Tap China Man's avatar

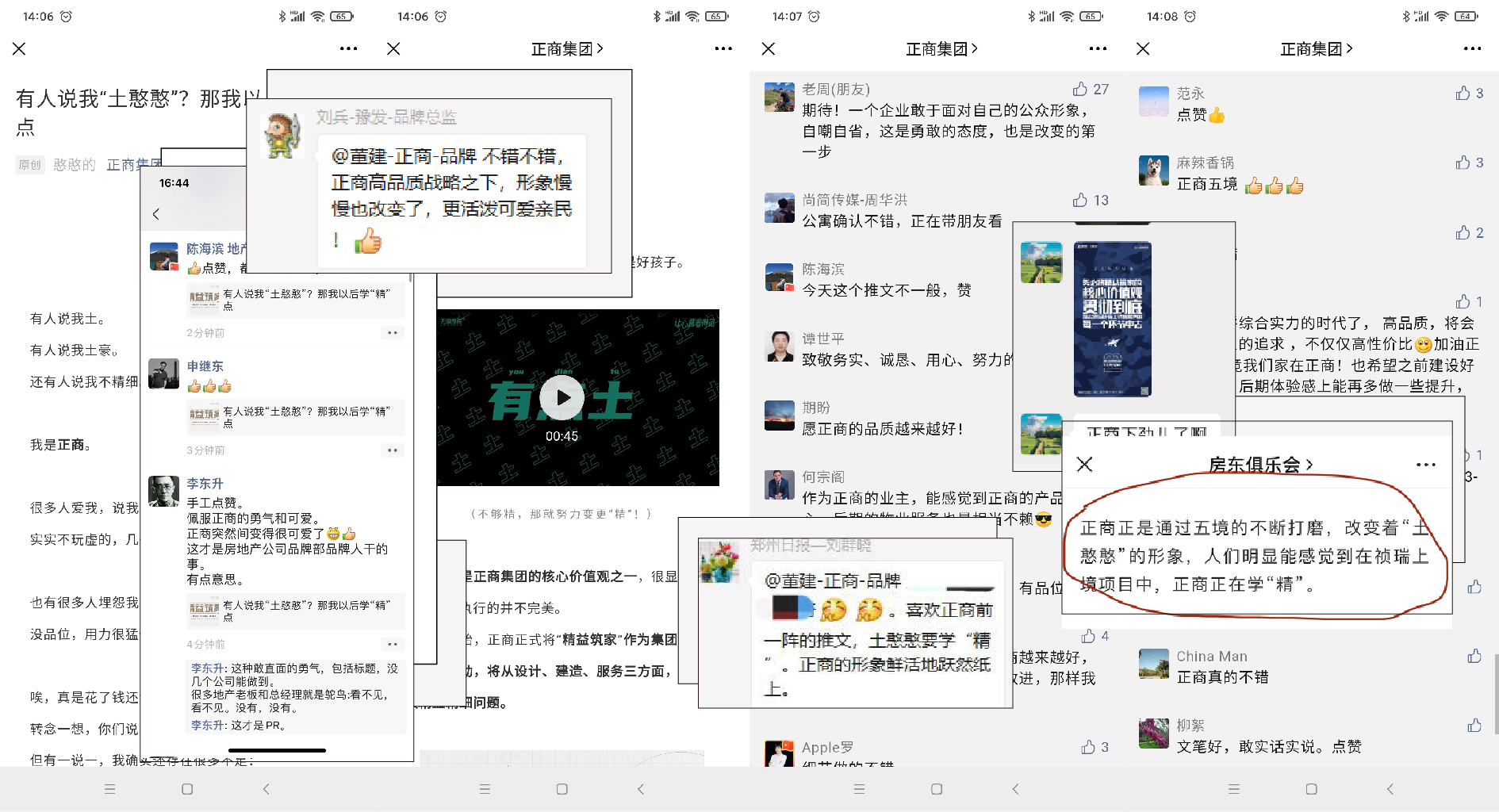(1154, 664)
